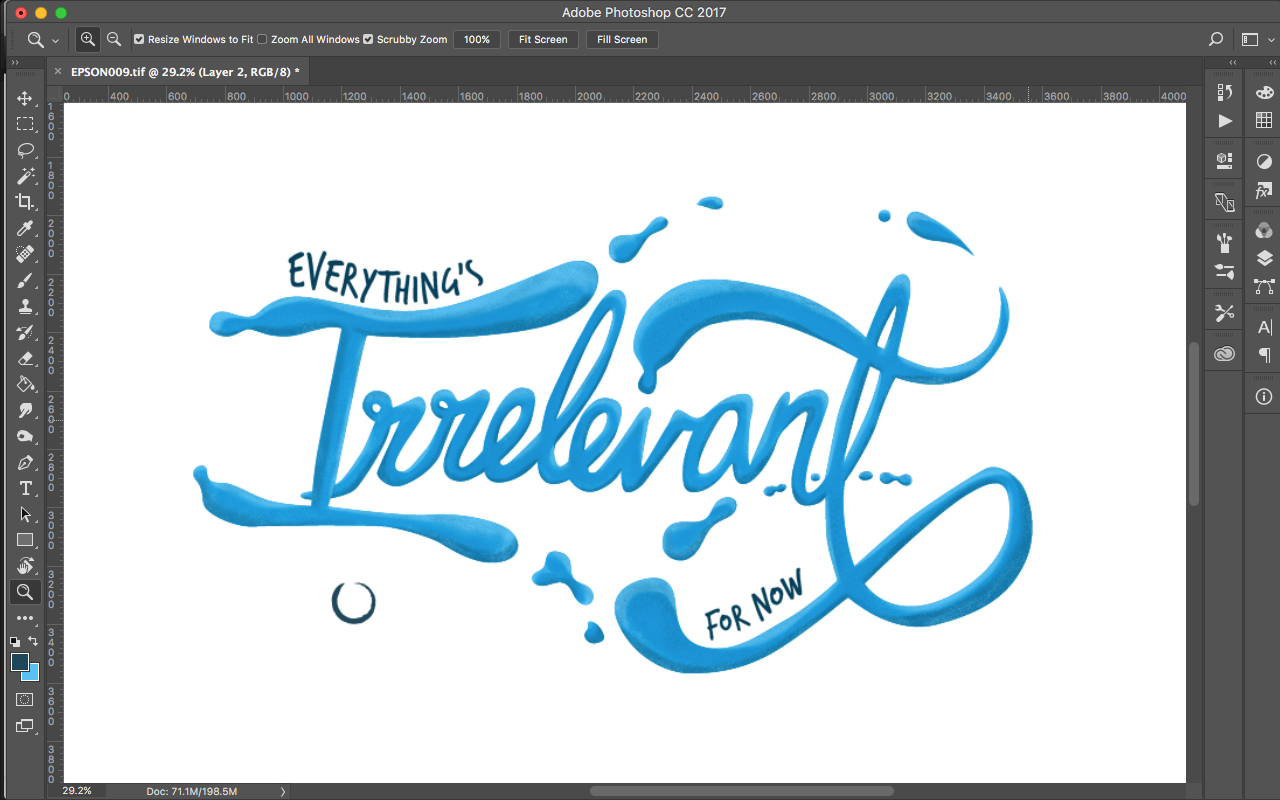Close the EPSON009.tif document tab
This screenshot has width=1280, height=800.
tap(58, 72)
